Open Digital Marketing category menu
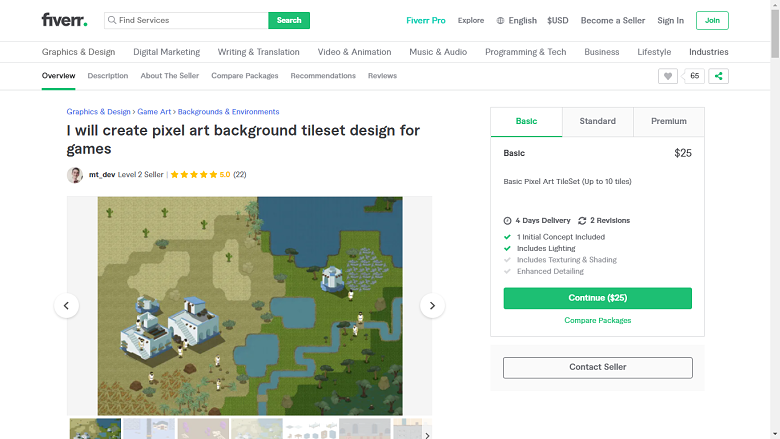The image size is (780, 439). [167, 52]
